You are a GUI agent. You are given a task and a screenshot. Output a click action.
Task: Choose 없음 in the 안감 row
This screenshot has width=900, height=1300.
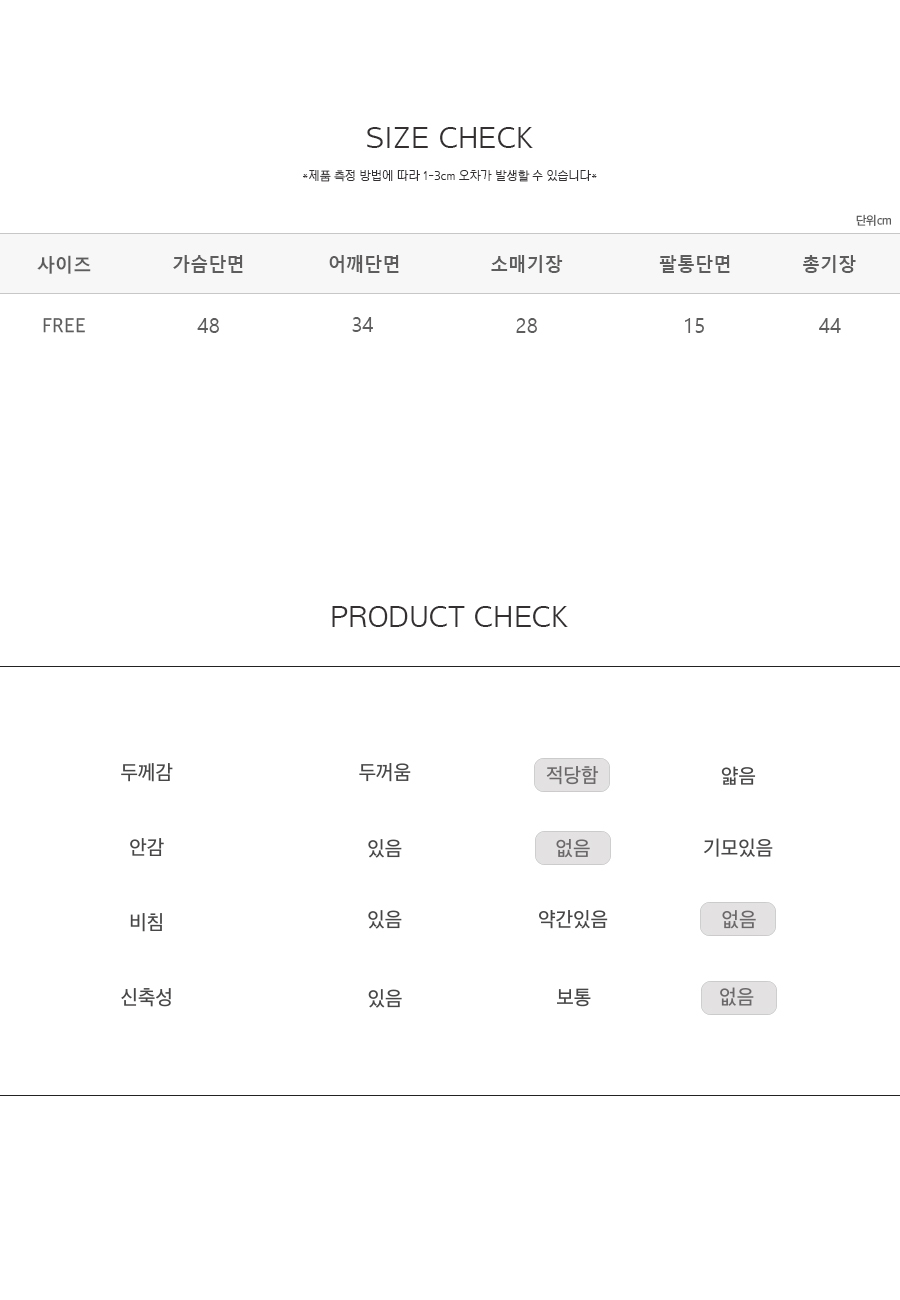tap(573, 848)
